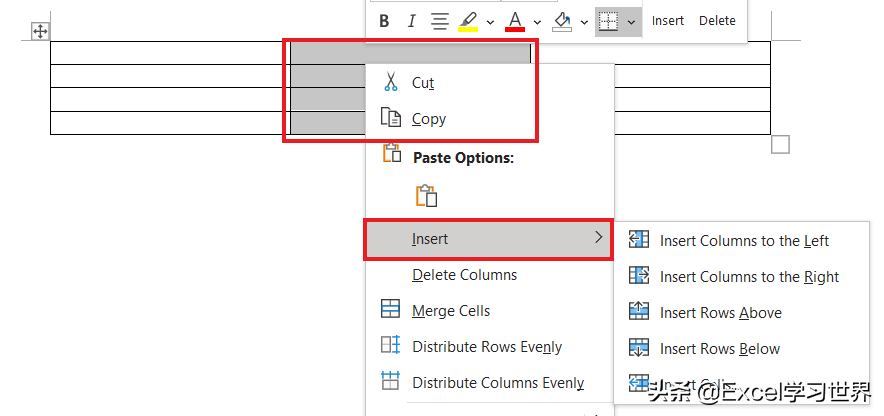Apply the red font color
884x416 pixels.
[x=515, y=21]
